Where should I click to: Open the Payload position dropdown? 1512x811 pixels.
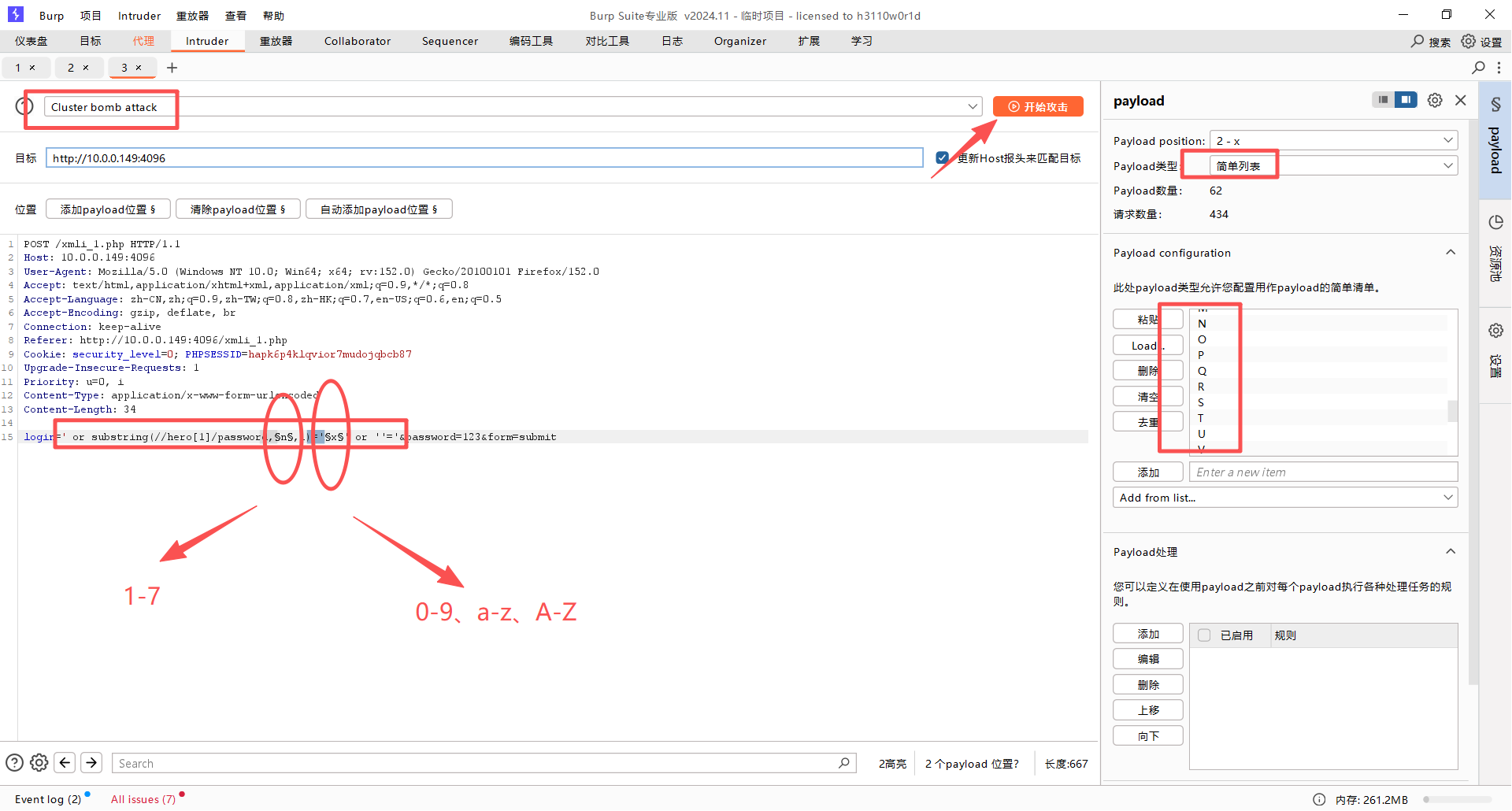pyautogui.click(x=1333, y=140)
